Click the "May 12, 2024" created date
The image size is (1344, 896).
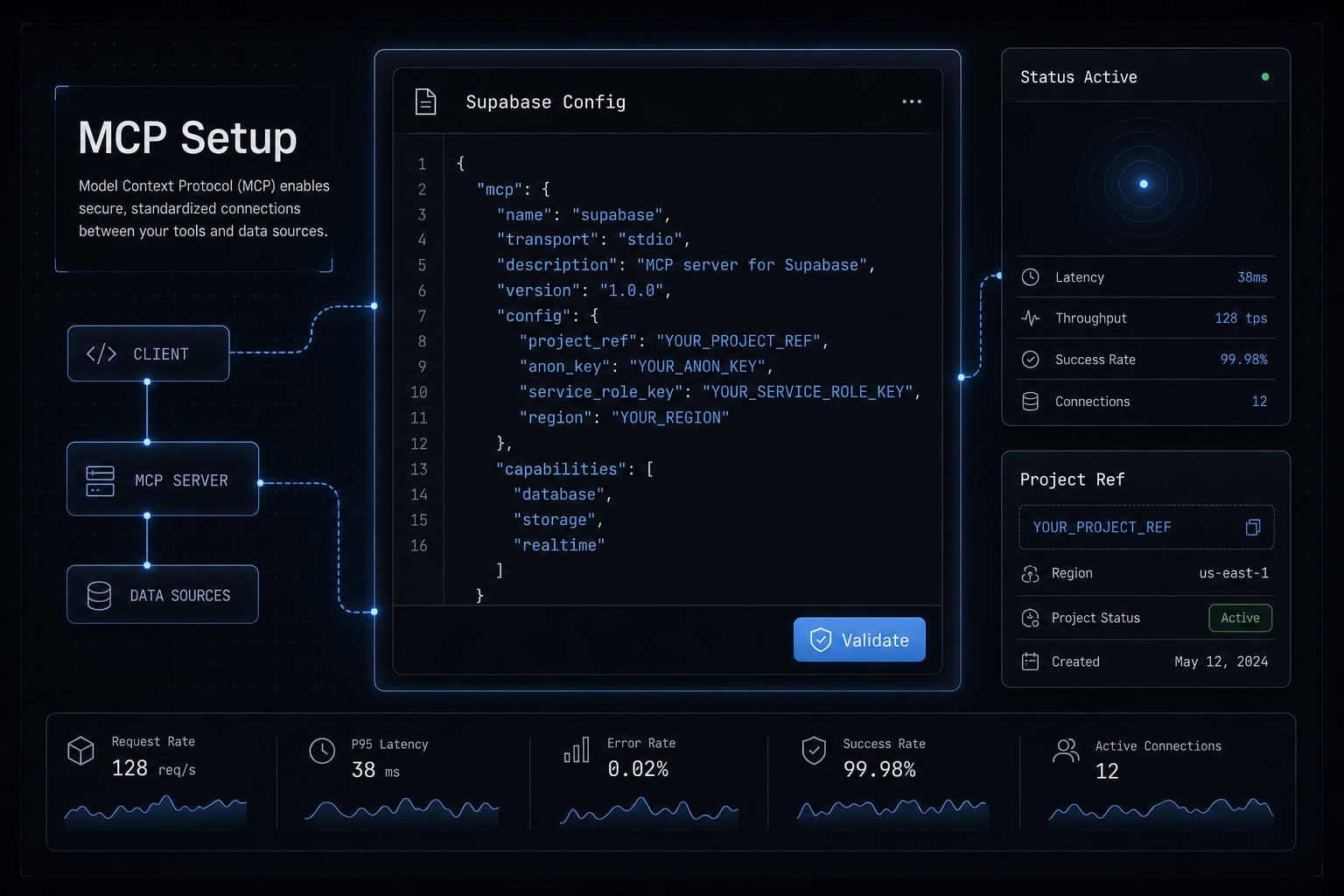(1221, 661)
